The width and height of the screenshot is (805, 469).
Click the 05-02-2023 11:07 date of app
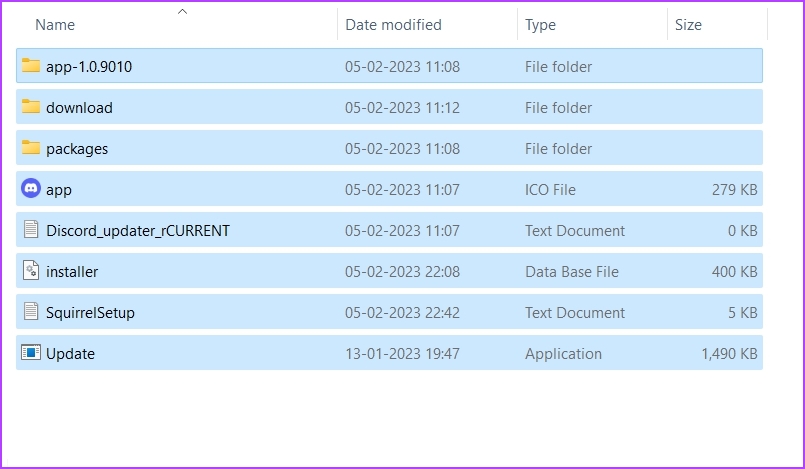(x=402, y=190)
